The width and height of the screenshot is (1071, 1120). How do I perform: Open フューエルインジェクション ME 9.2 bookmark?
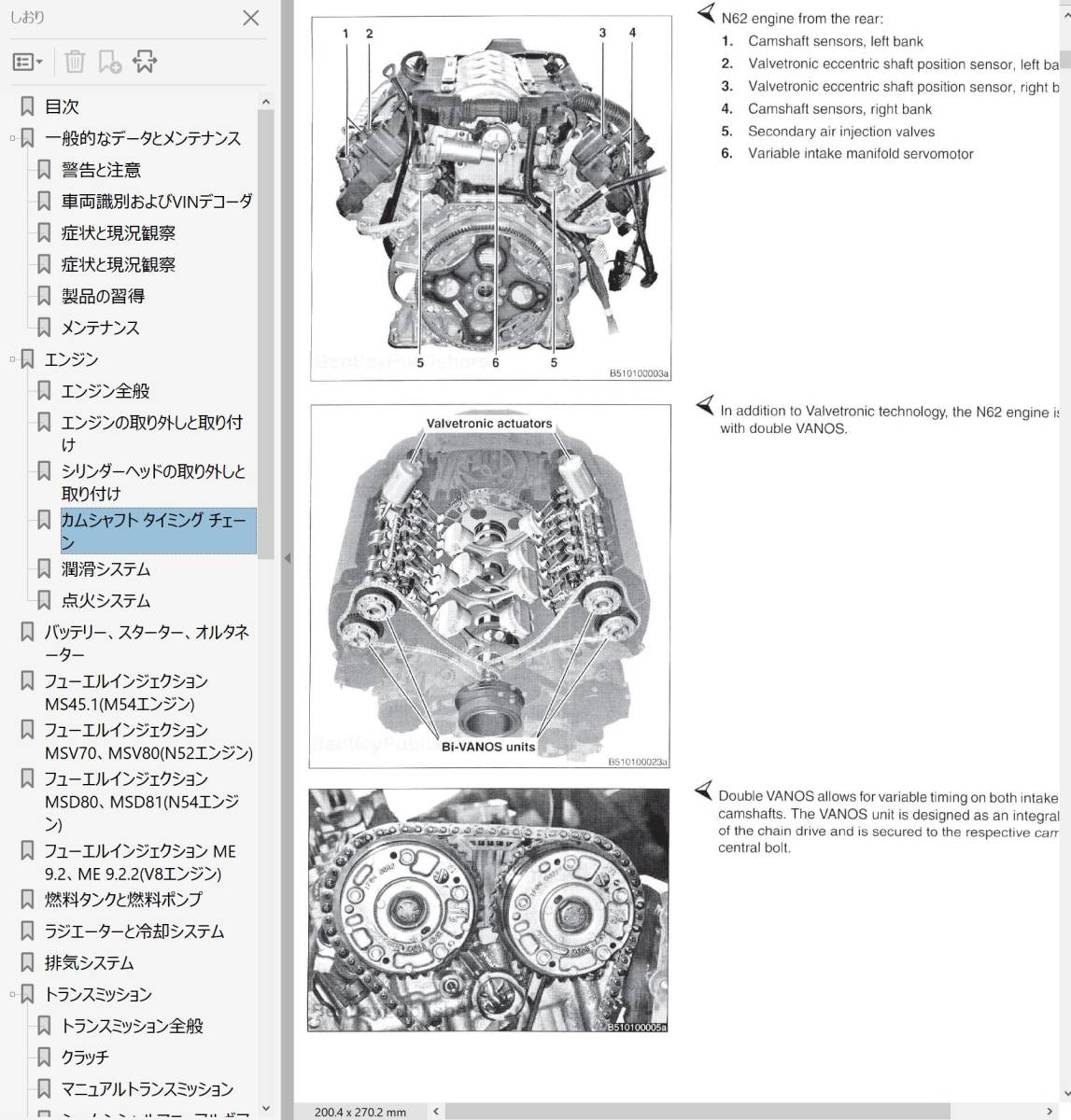click(x=140, y=862)
